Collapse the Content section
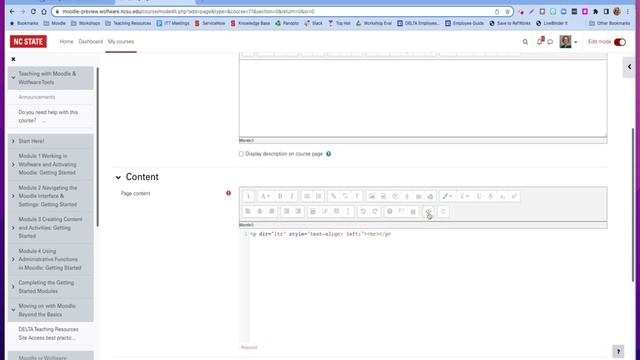640x360 pixels. [118, 177]
